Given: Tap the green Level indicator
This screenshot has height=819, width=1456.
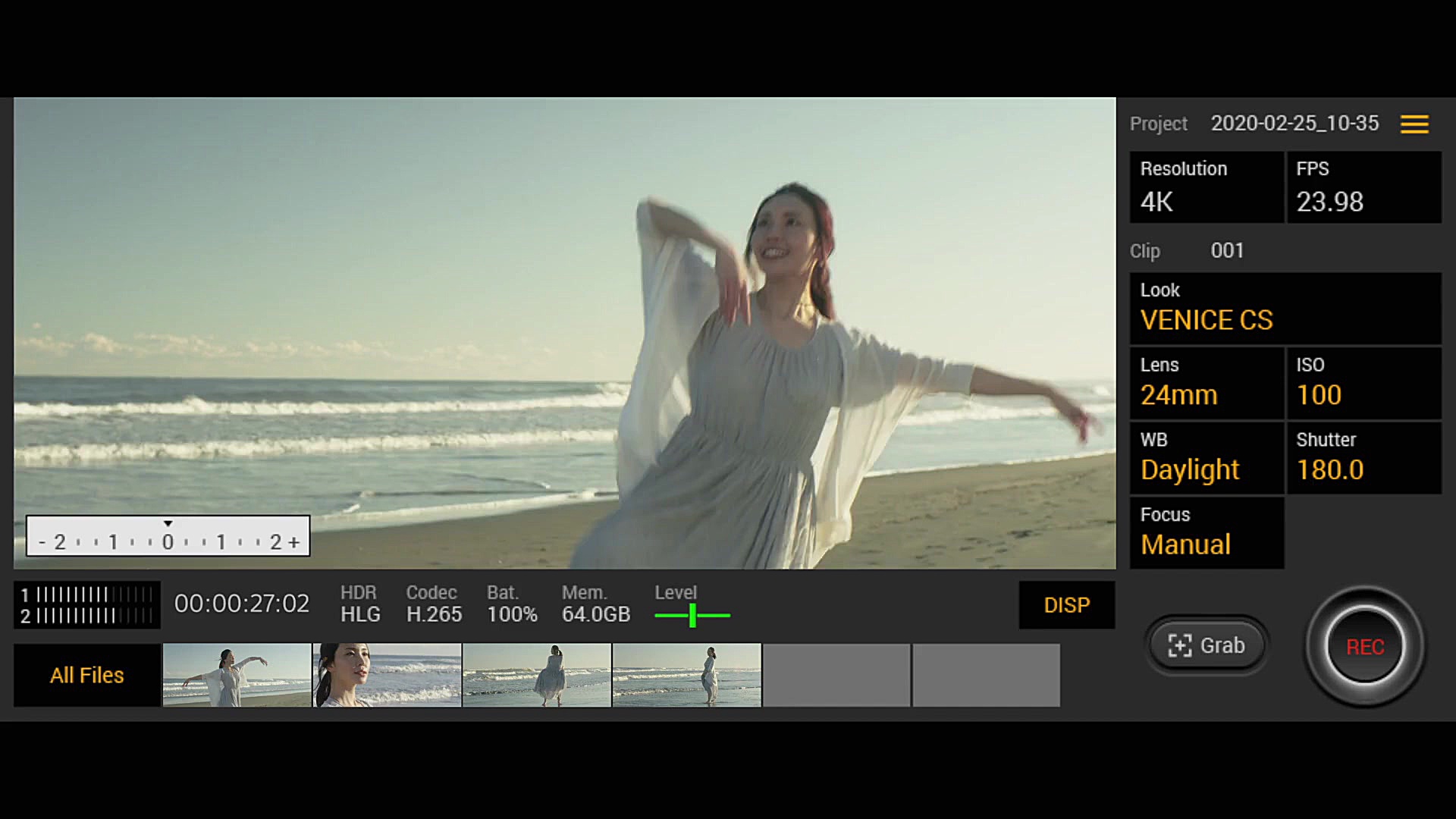Looking at the screenshot, I should coord(692,614).
